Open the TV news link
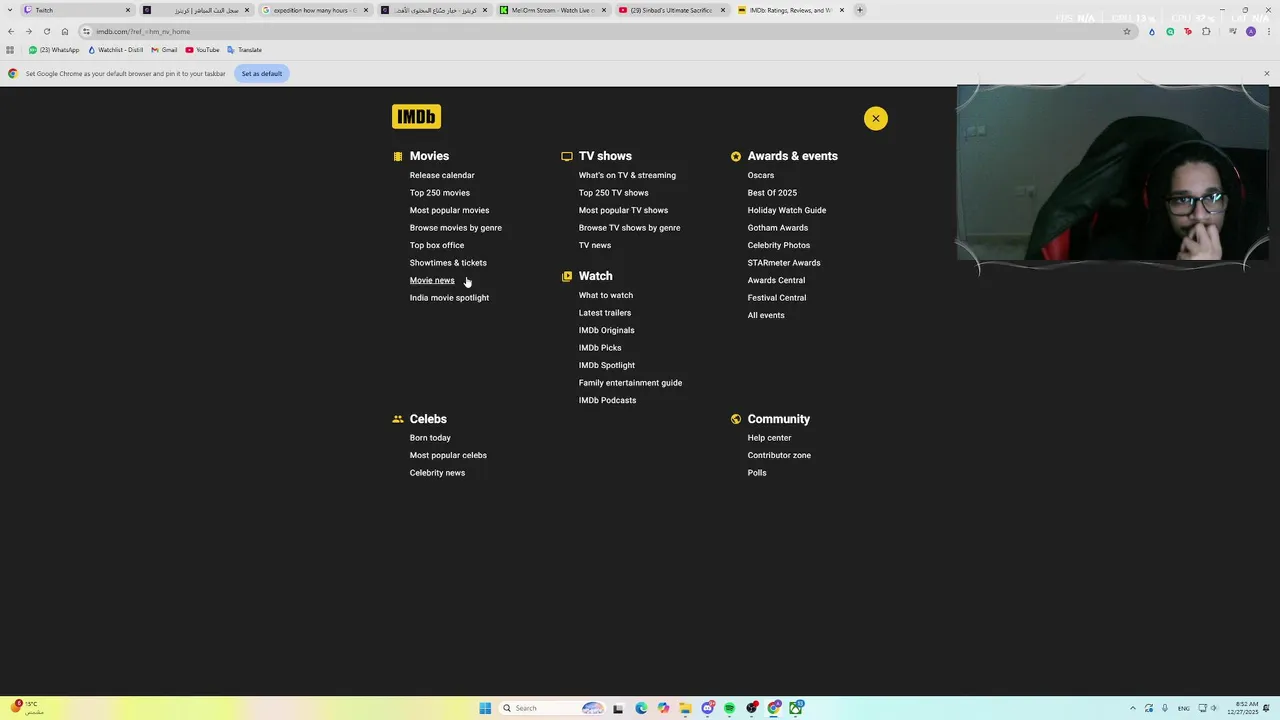This screenshot has width=1280, height=720. (594, 245)
